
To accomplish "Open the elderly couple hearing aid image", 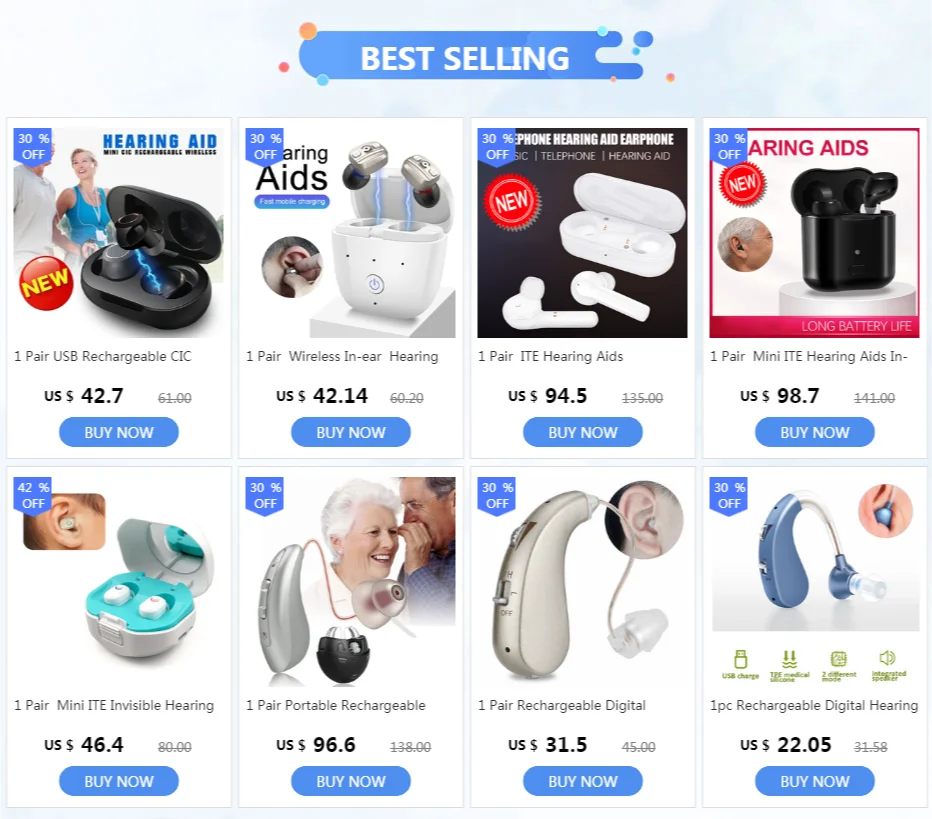I will [x=351, y=582].
